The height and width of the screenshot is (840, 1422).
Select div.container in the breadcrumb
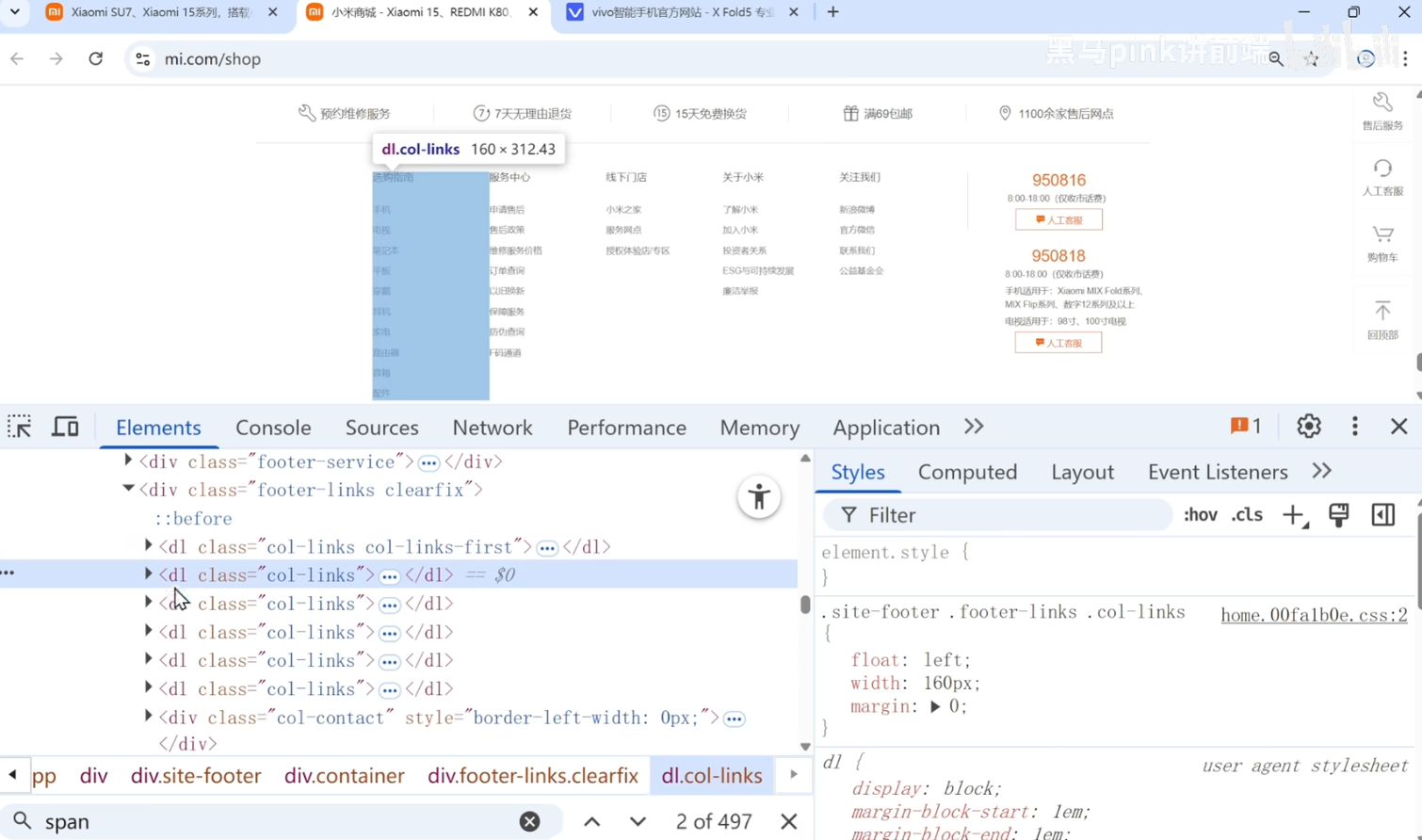(x=345, y=776)
